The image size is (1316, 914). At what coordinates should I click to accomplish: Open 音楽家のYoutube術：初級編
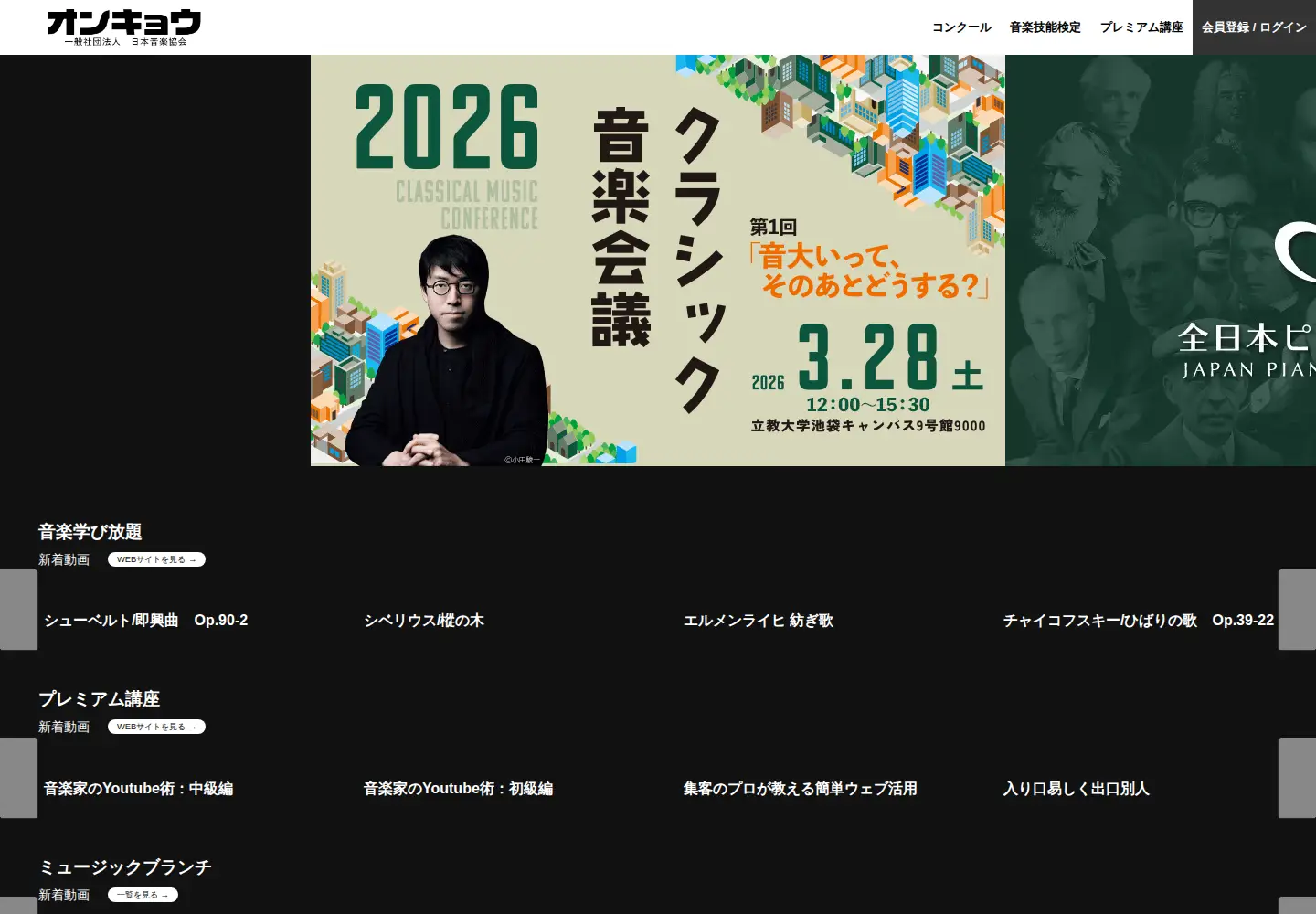459,789
